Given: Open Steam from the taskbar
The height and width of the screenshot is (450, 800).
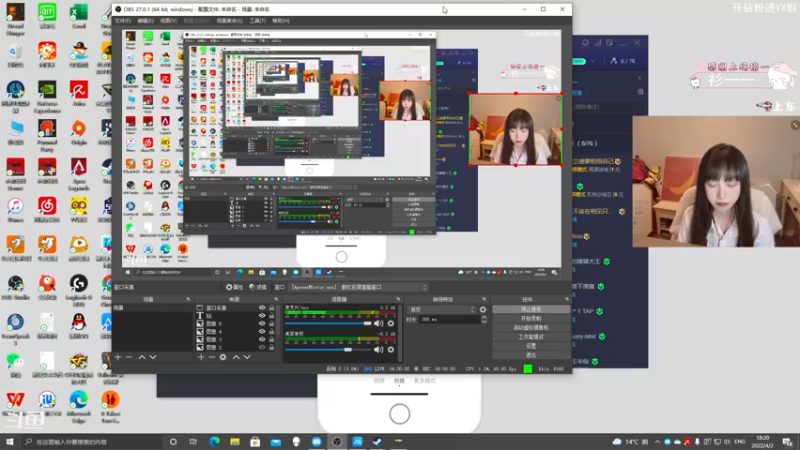Looking at the screenshot, I should point(378,441).
